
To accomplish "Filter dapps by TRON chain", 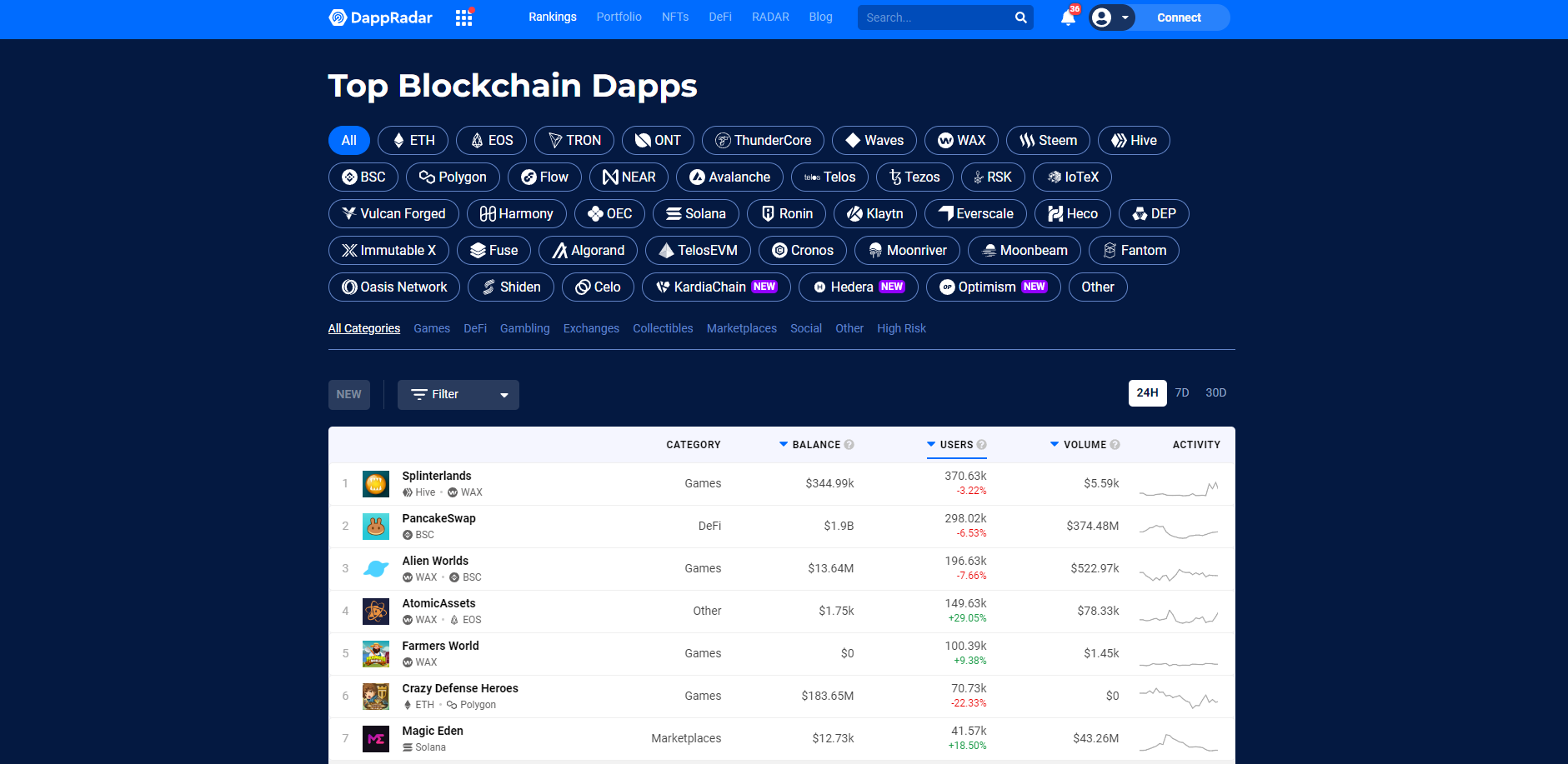I will coord(574,141).
